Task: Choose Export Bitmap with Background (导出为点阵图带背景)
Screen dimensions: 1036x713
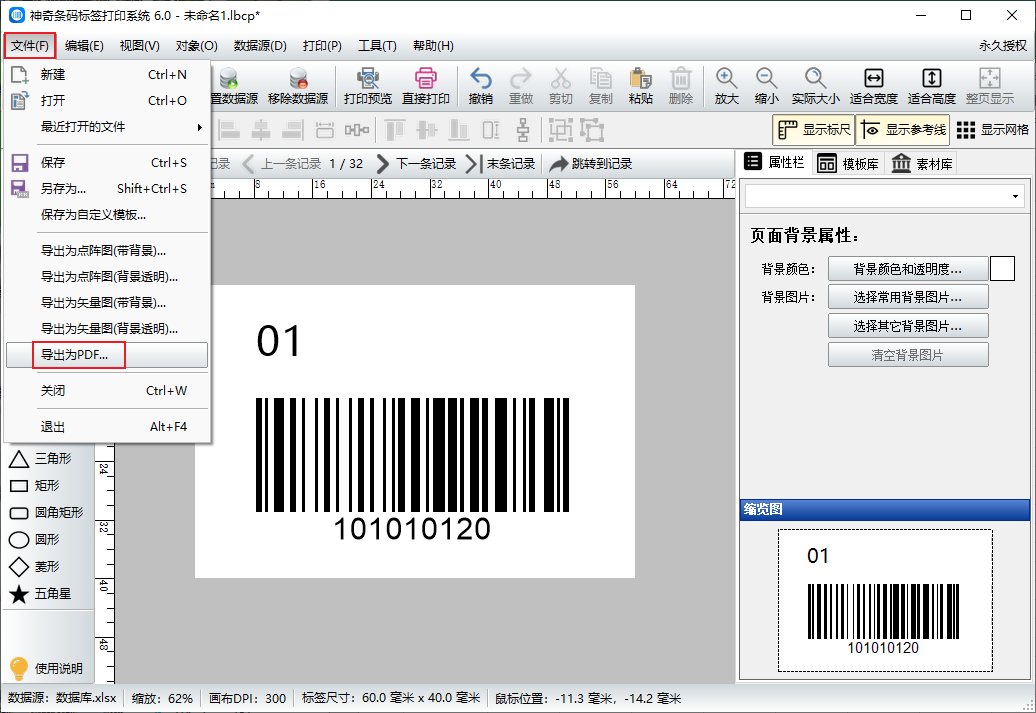Action: [x=107, y=250]
